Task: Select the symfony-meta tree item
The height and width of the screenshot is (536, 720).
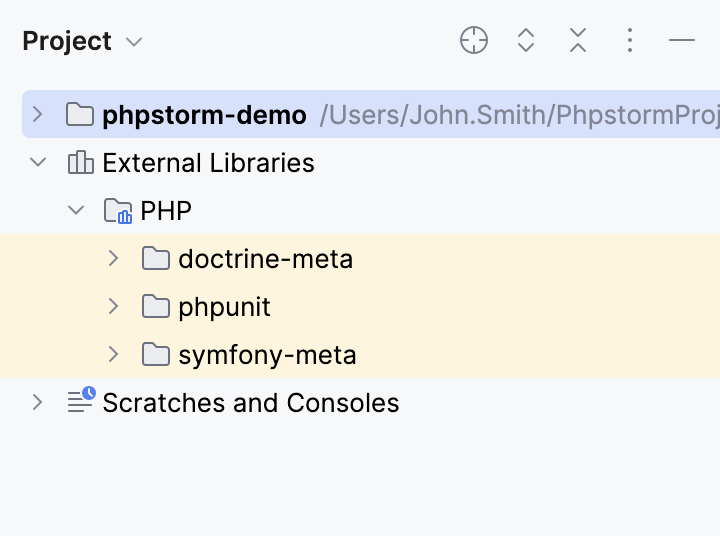Action: tap(267, 355)
